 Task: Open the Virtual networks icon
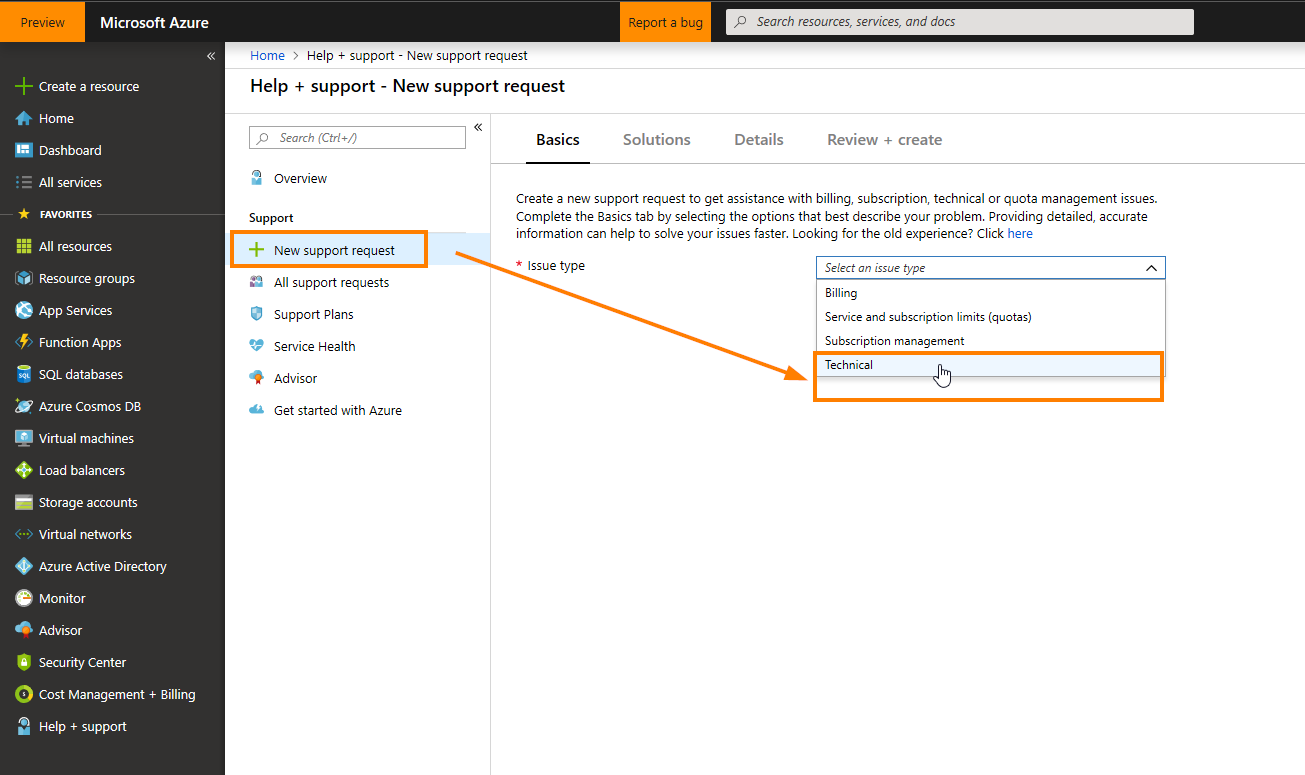coord(24,535)
